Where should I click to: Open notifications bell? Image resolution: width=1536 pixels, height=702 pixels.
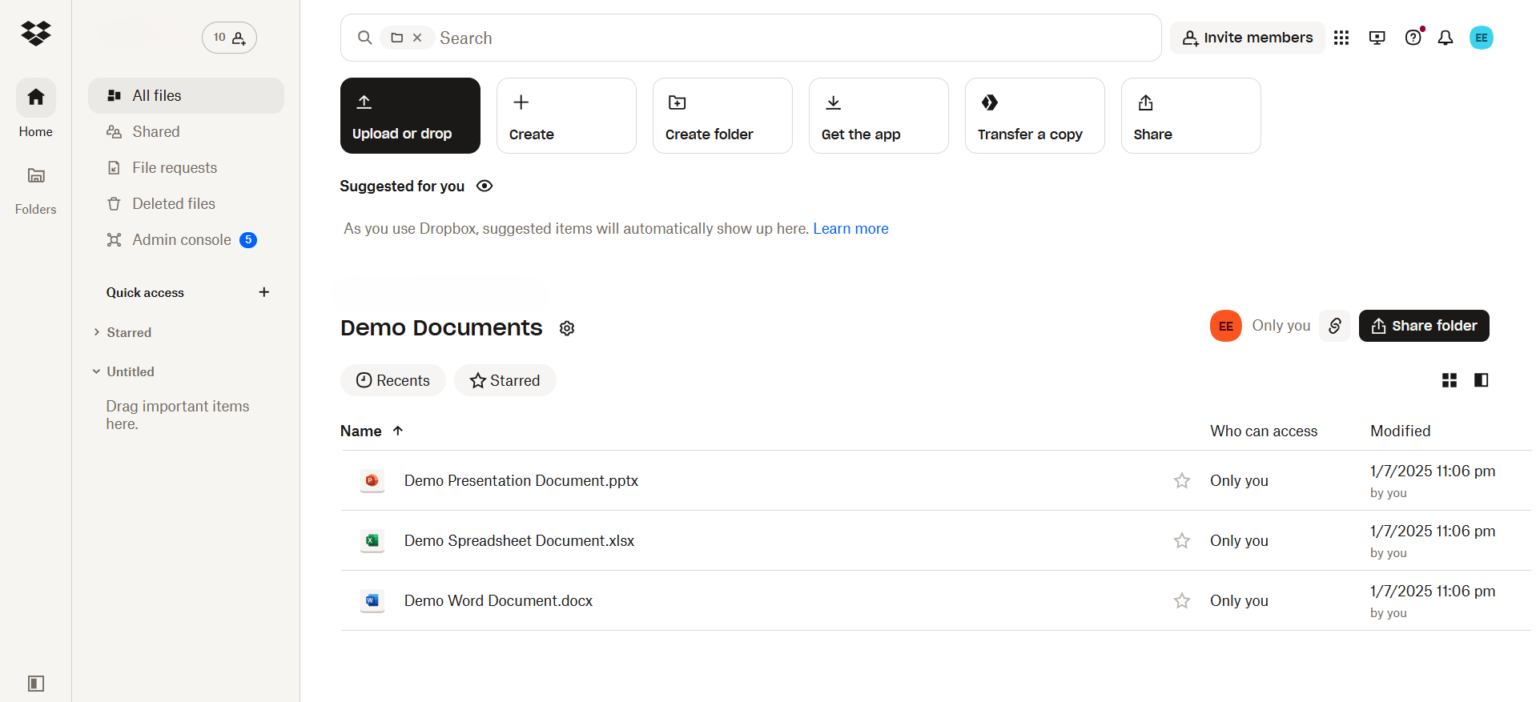pyautogui.click(x=1445, y=37)
